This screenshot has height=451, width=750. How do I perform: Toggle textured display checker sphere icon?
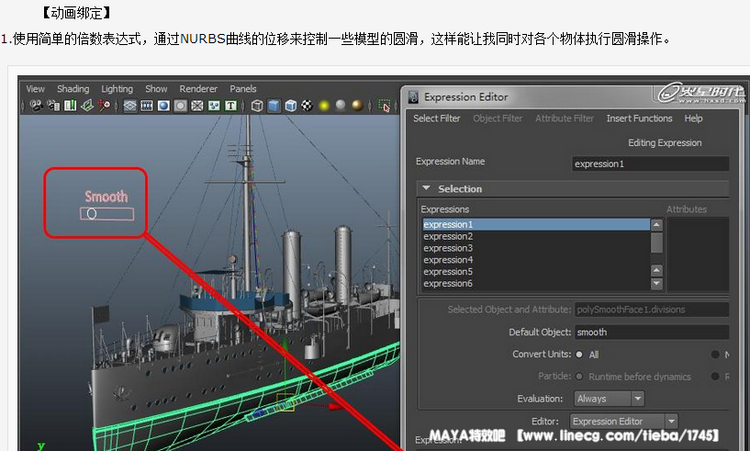coord(307,105)
